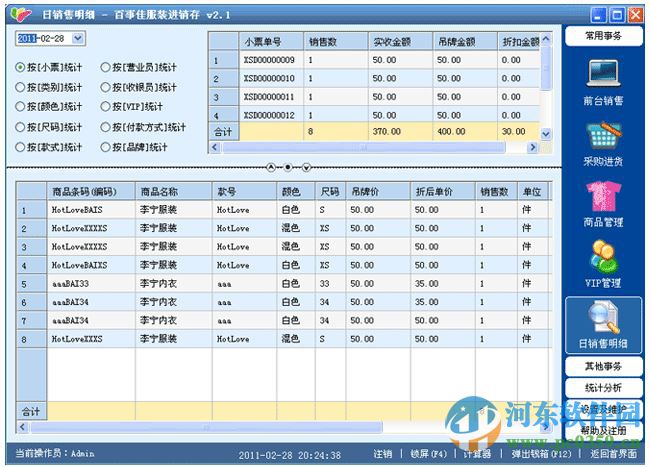Click the upper table scroll-right arrow
The image size is (650, 467).
coord(533,147)
